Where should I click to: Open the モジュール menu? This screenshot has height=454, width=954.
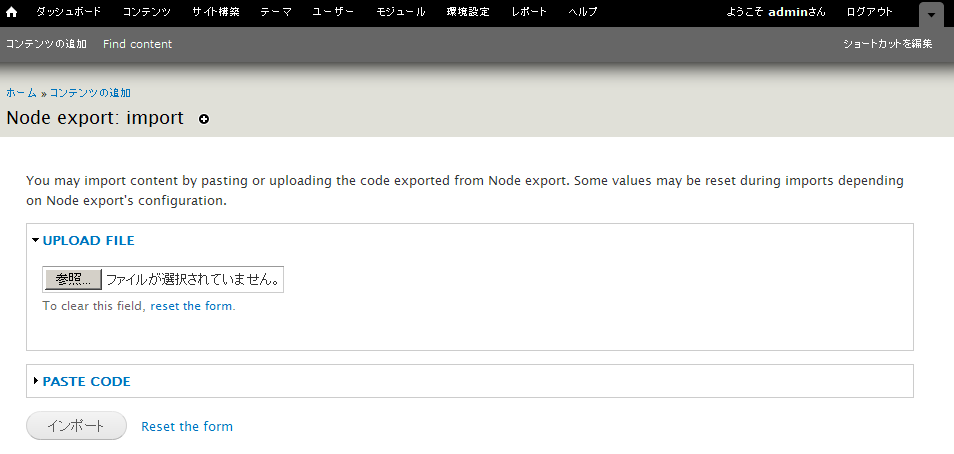[x=400, y=12]
